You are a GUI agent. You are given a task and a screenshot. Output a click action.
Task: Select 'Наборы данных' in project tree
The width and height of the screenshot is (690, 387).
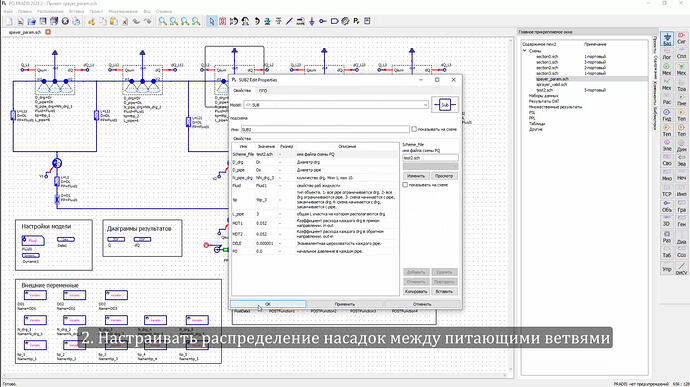click(x=543, y=96)
